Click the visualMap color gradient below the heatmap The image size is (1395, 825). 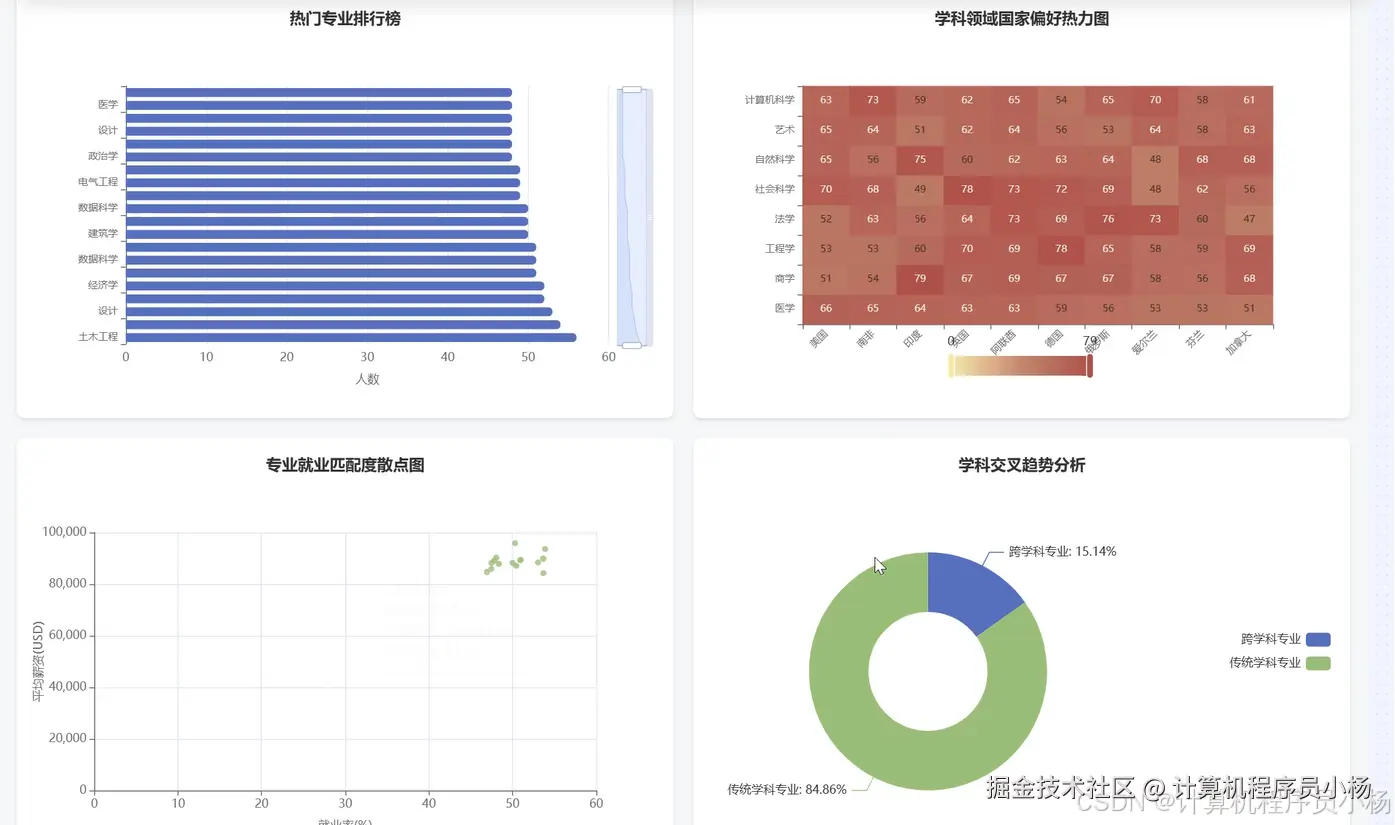point(1018,366)
